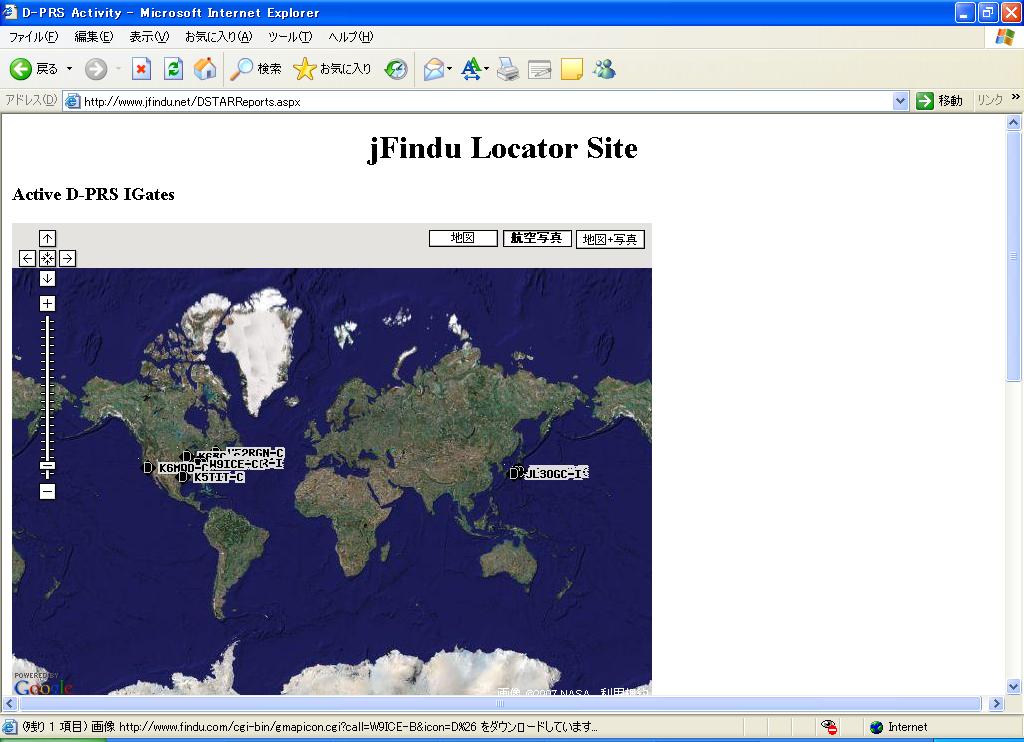Open the 検索 search toolbar button
This screenshot has height=742, width=1024.
click(x=256, y=69)
